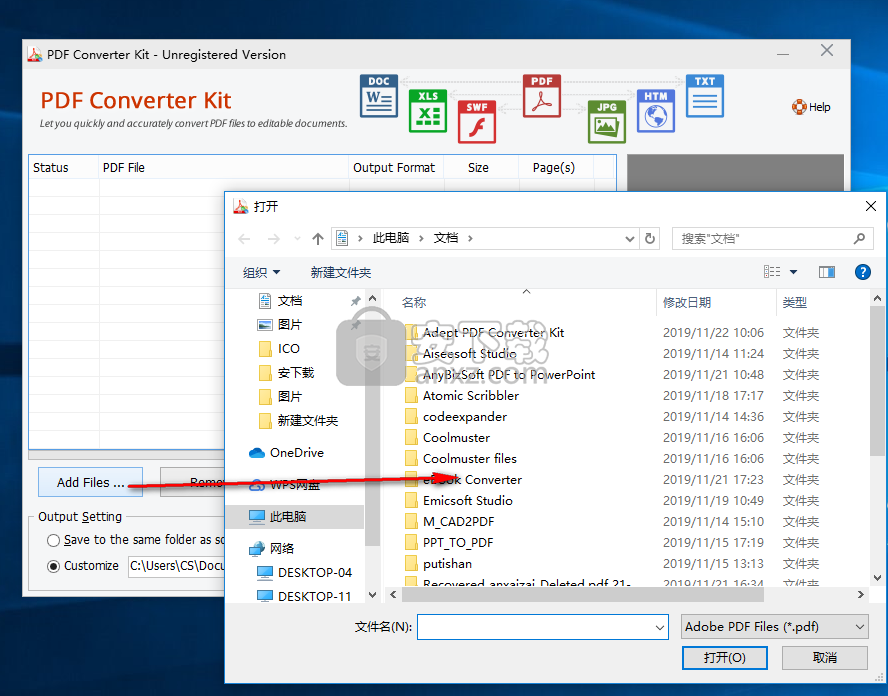This screenshot has width=888, height=696.
Task: Click the file list horizontal scrollbar
Action: [582, 595]
